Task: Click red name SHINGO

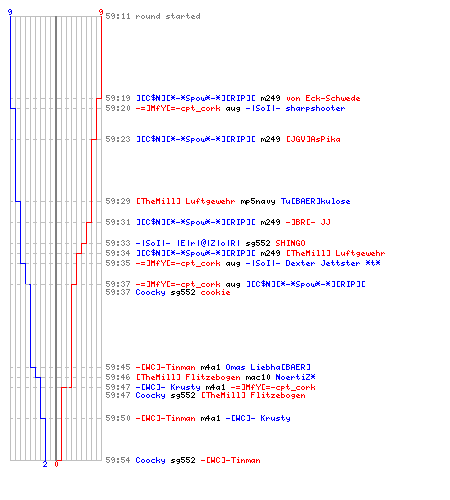Action: point(290,243)
